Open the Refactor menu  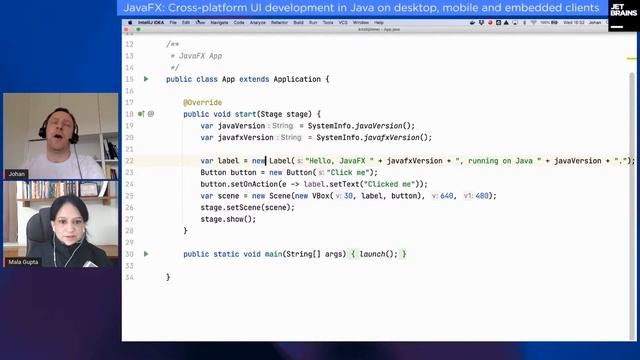pos(280,23)
